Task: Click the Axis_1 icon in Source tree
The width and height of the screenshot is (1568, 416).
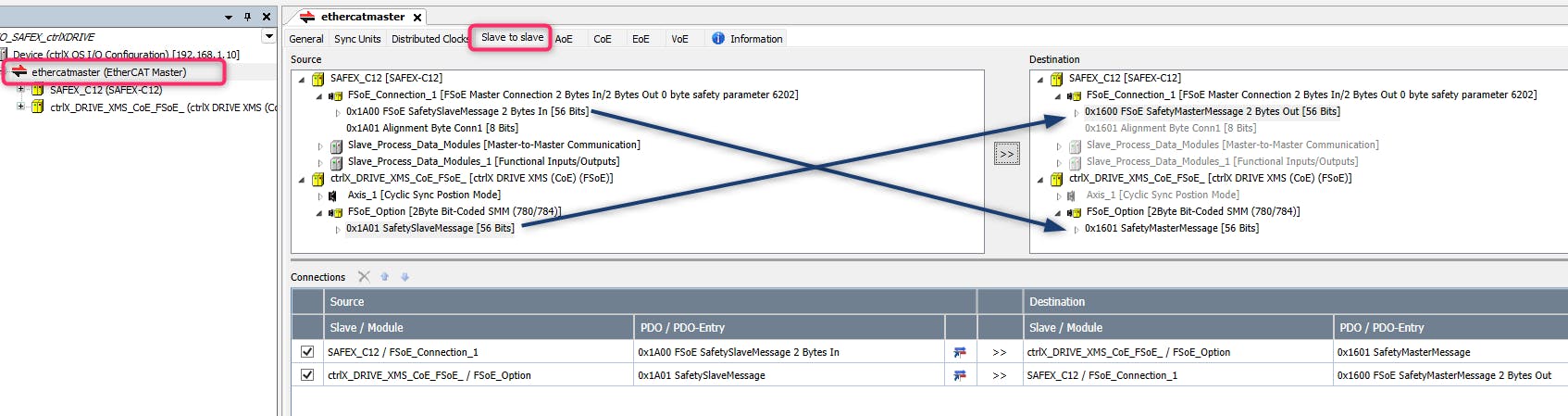Action: [334, 195]
